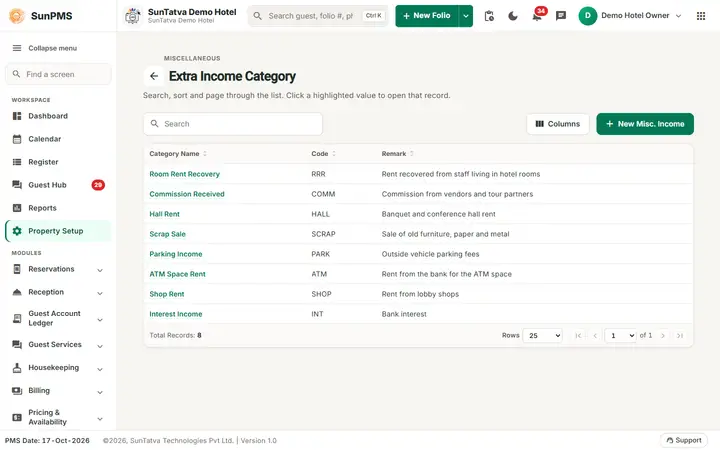The image size is (720, 450).
Task: Go to the last page
Action: (680, 336)
